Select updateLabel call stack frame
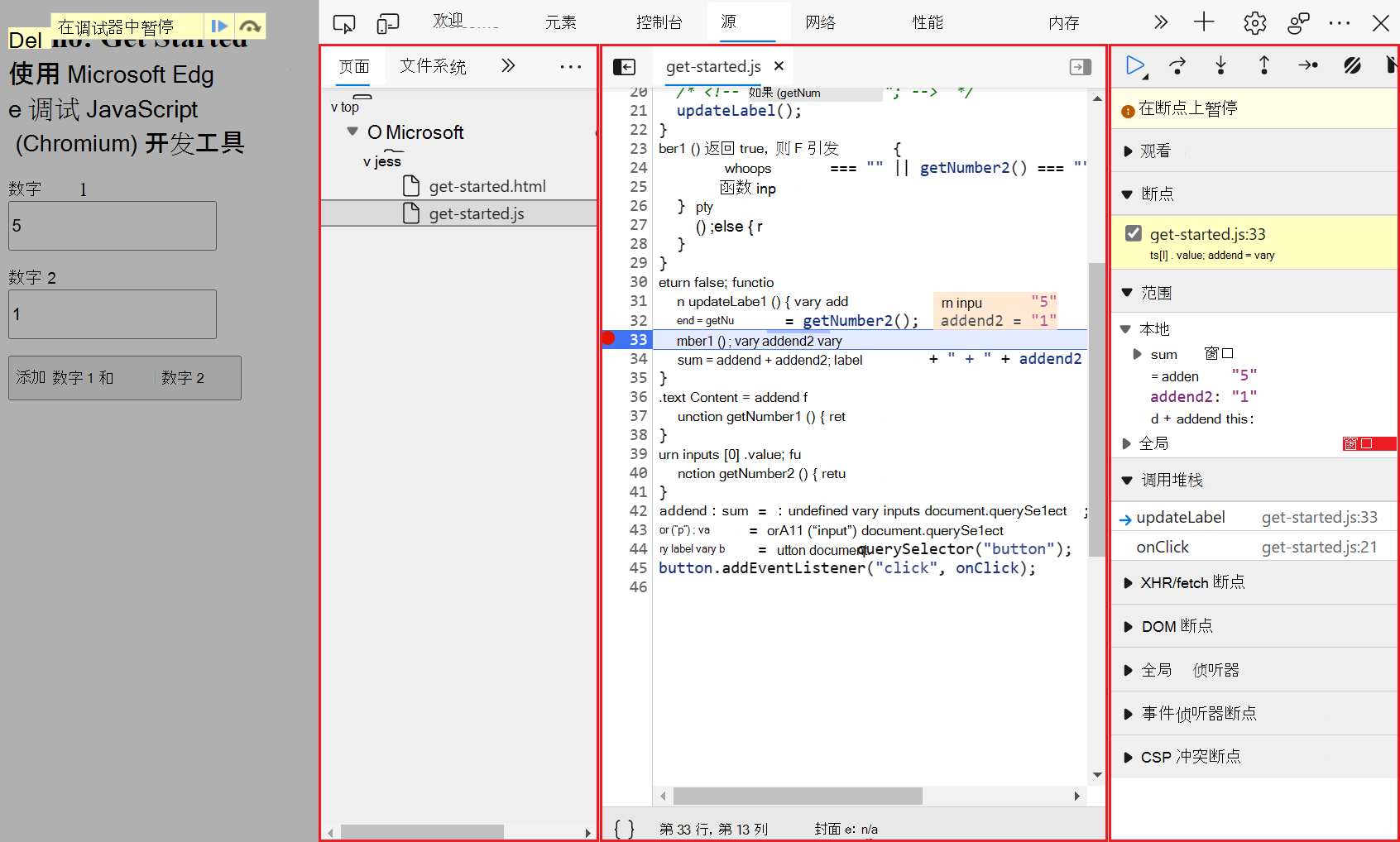Image resolution: width=1400 pixels, height=842 pixels. [x=1254, y=518]
